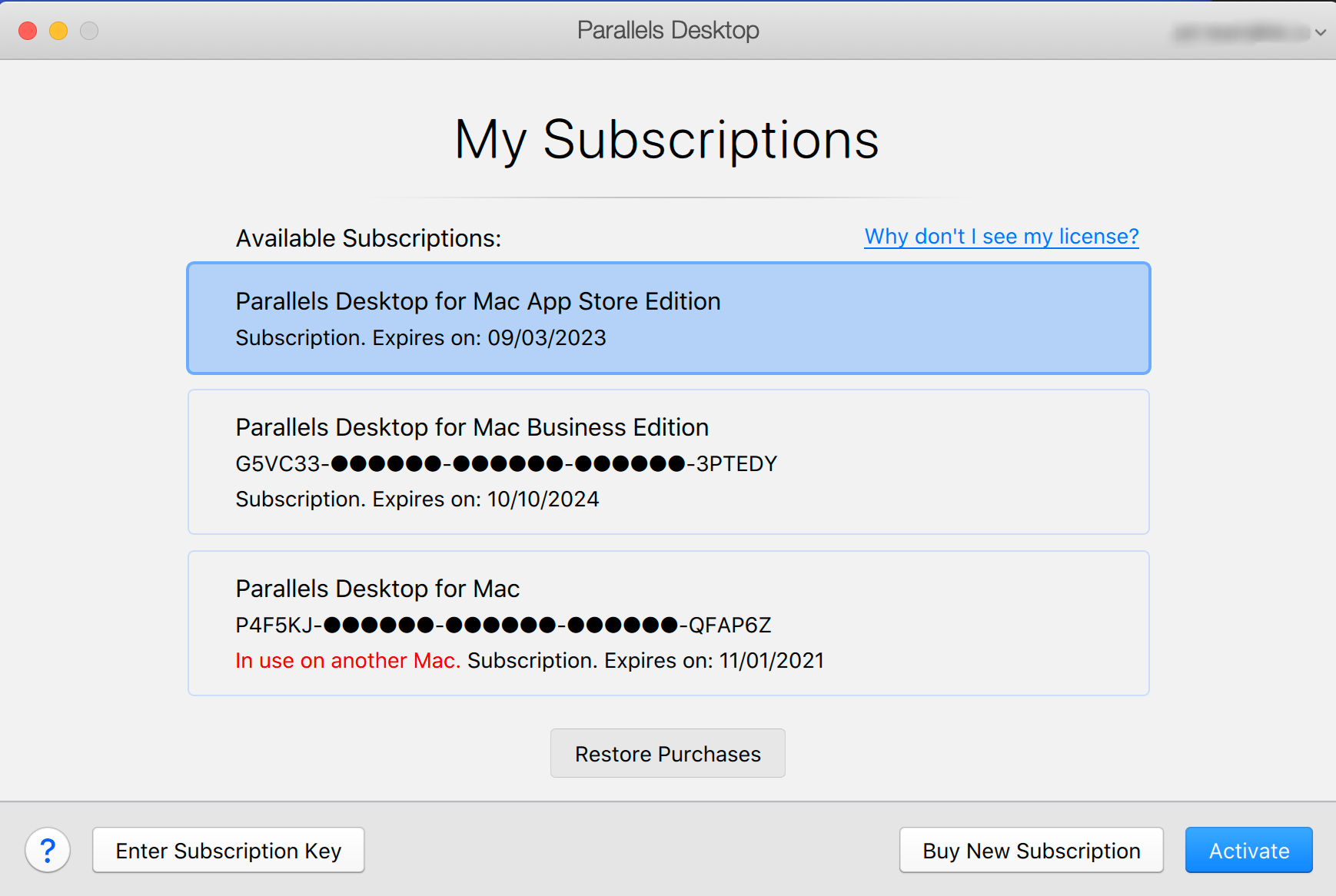This screenshot has height=896, width=1336.
Task: Activate the selected subscription
Action: click(1248, 850)
